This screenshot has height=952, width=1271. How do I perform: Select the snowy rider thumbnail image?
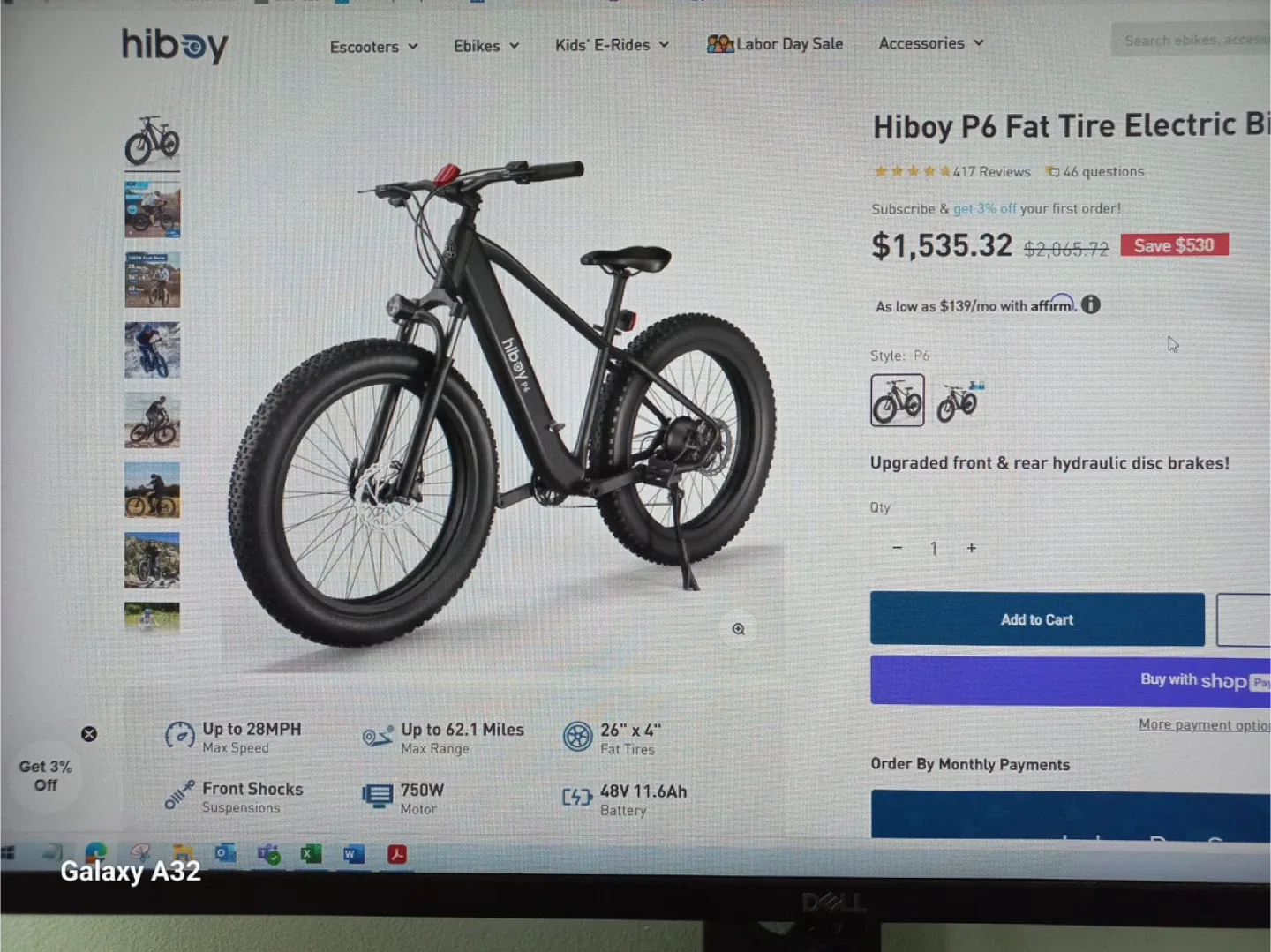click(x=152, y=350)
